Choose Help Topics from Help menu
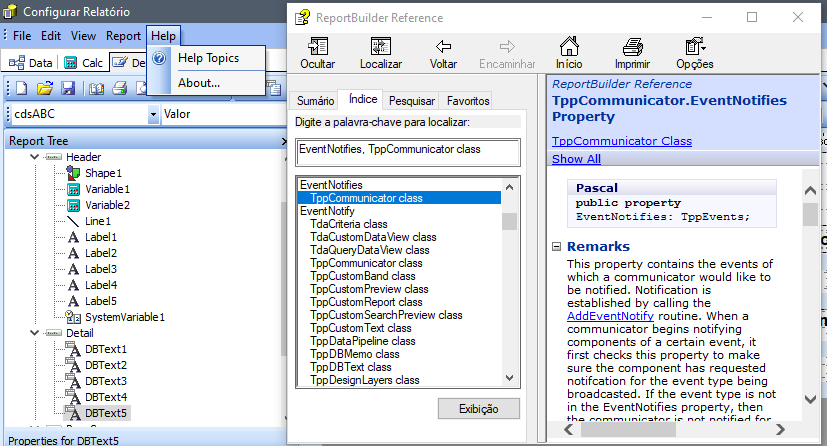Screen dimensions: 827x446 (x=208, y=58)
